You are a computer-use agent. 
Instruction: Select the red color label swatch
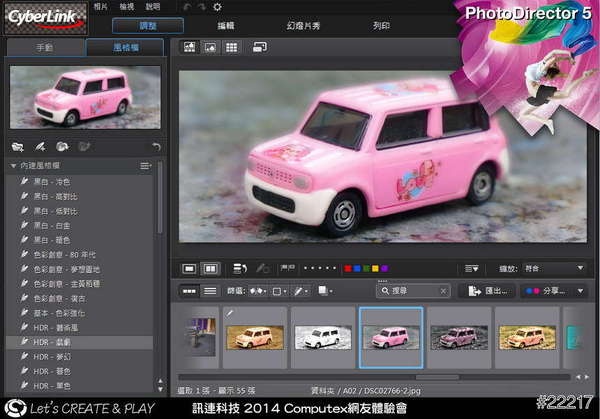347,268
